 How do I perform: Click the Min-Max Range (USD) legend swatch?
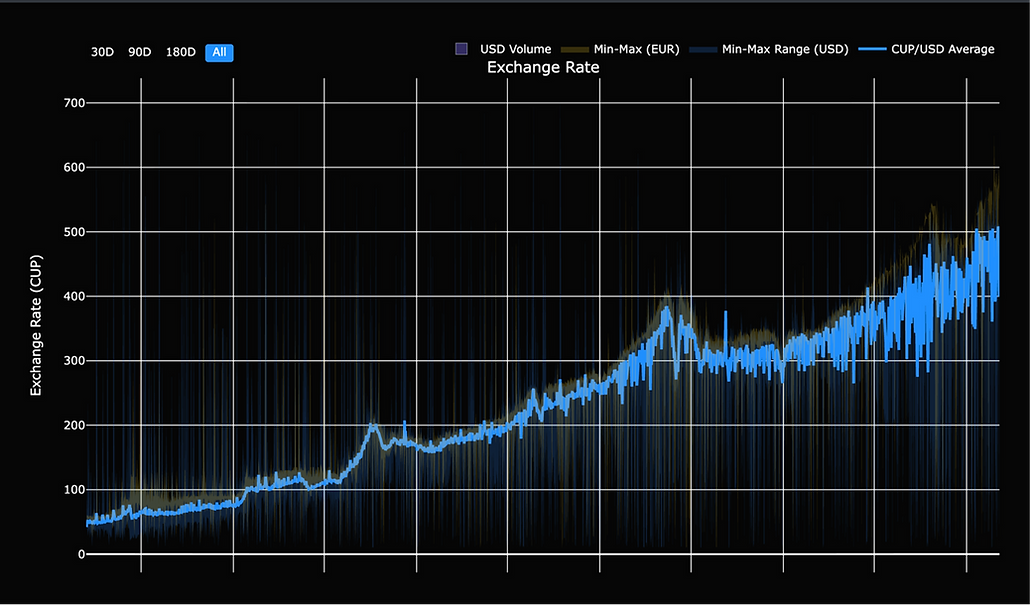pos(703,49)
